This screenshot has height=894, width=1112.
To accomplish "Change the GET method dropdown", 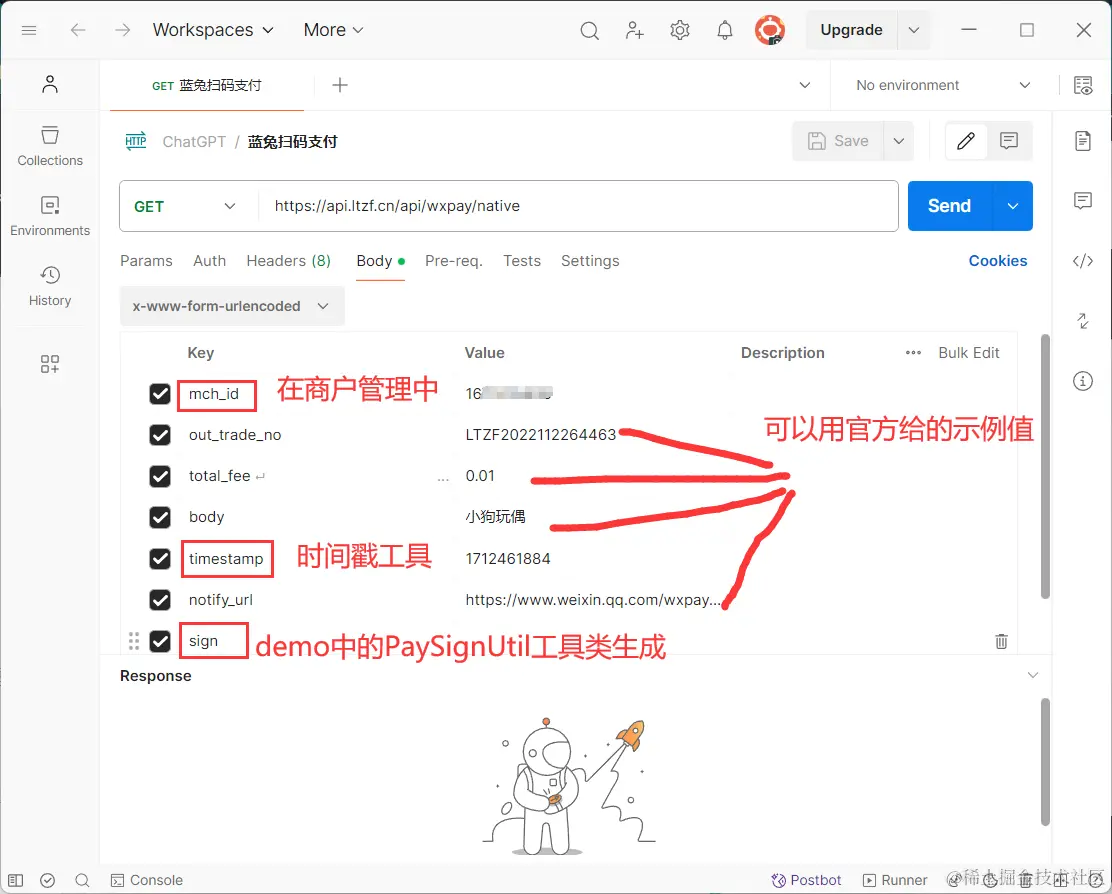I will click(x=185, y=206).
